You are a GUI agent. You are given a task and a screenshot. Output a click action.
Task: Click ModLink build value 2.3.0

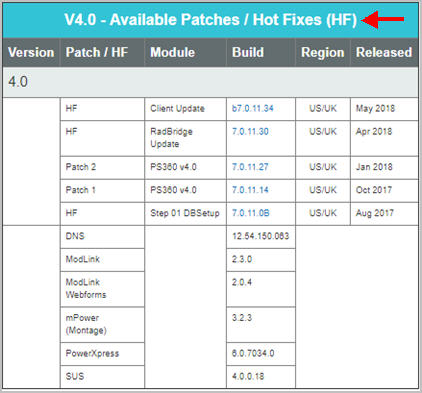click(242, 259)
